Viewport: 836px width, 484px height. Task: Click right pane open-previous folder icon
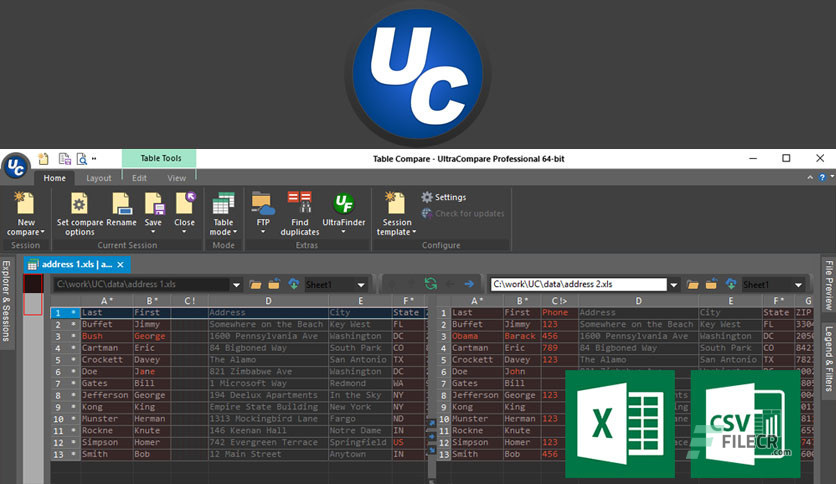tap(711, 284)
